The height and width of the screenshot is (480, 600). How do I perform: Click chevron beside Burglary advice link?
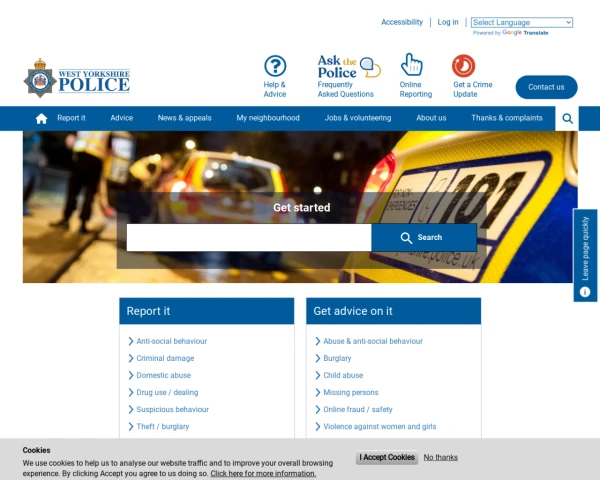point(318,358)
